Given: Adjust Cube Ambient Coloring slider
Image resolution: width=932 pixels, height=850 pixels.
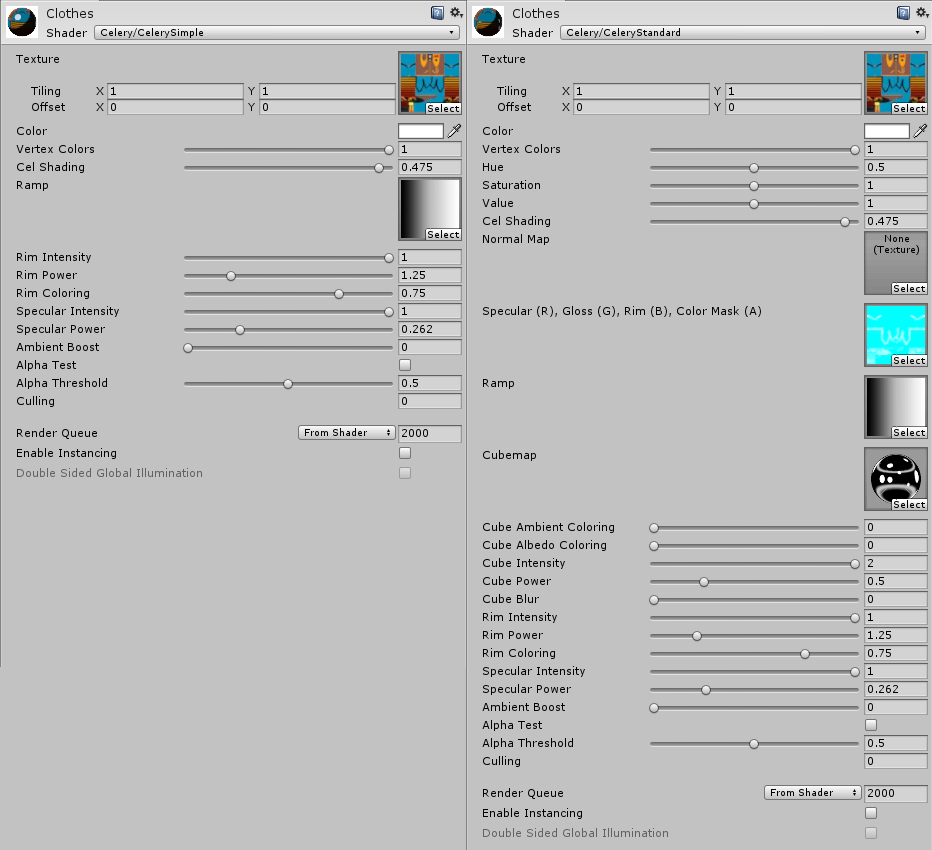Looking at the screenshot, I should point(755,528).
